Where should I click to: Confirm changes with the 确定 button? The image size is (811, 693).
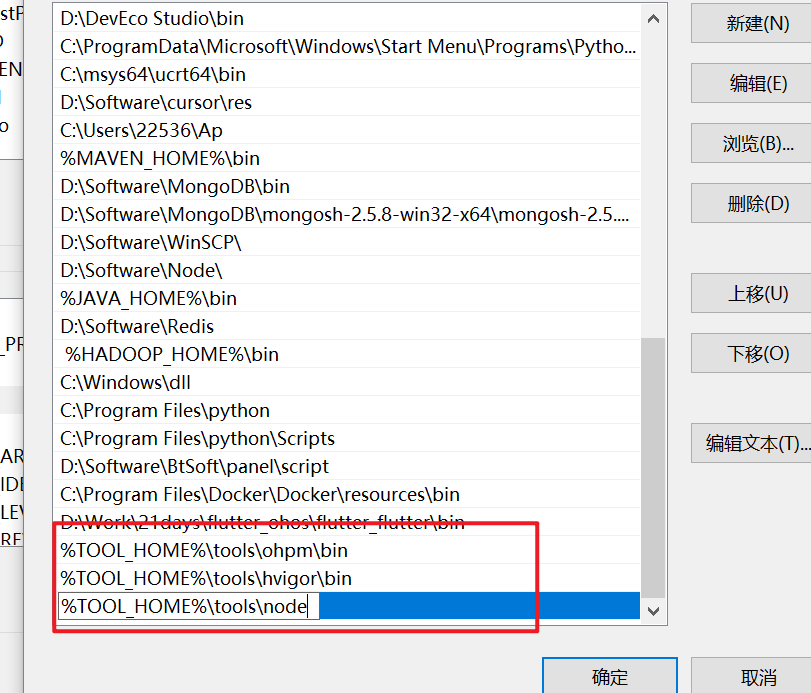click(609, 676)
